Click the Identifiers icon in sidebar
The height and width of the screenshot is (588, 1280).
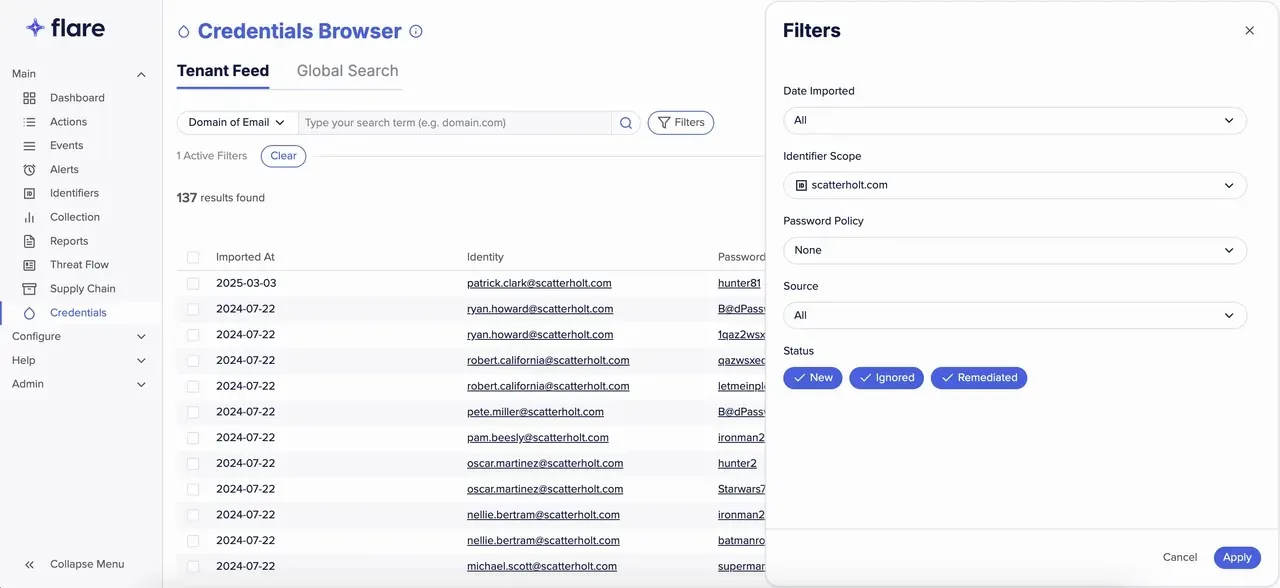tap(29, 193)
